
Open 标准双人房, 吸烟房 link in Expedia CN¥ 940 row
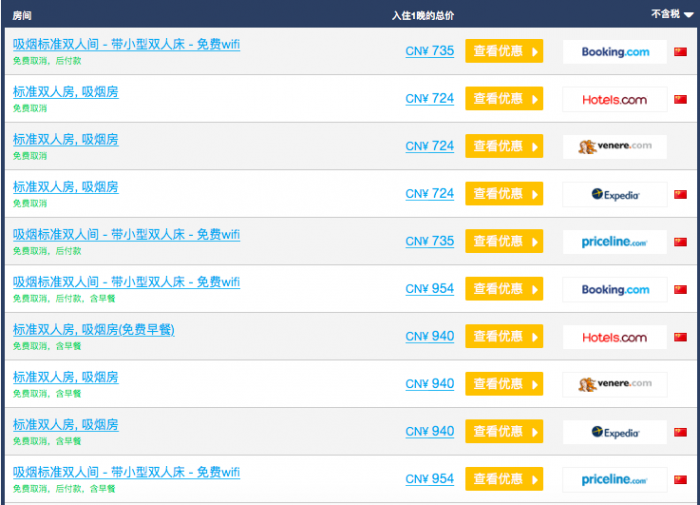(x=66, y=425)
